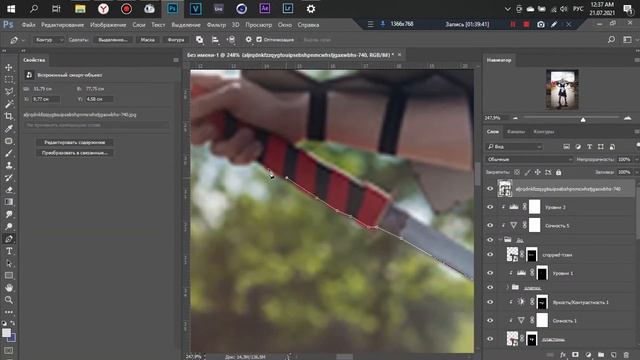
Task: Select the Lasso tool
Action: pyautogui.click(x=9, y=92)
